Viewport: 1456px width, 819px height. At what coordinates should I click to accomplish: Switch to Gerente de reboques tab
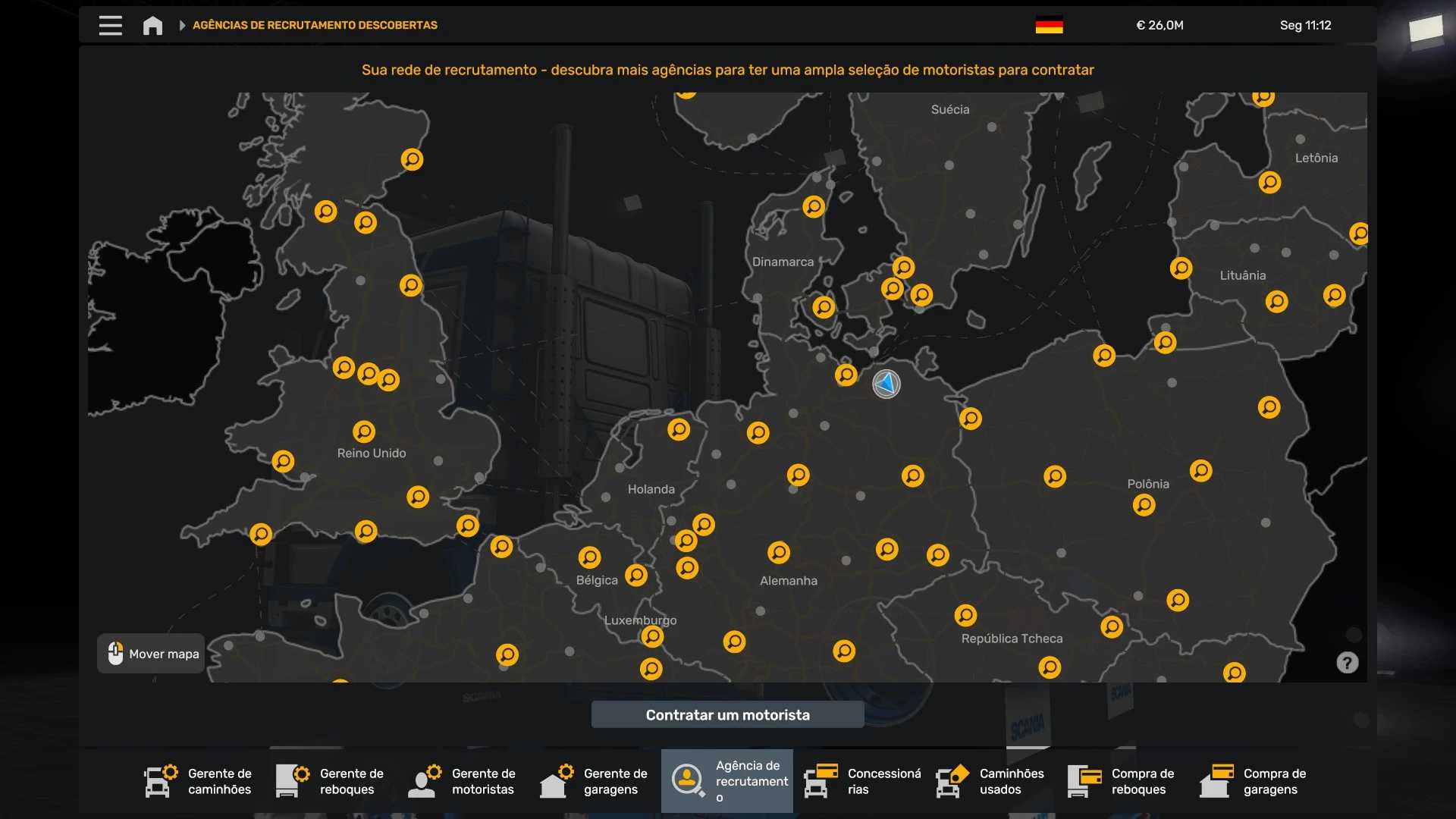(x=330, y=781)
